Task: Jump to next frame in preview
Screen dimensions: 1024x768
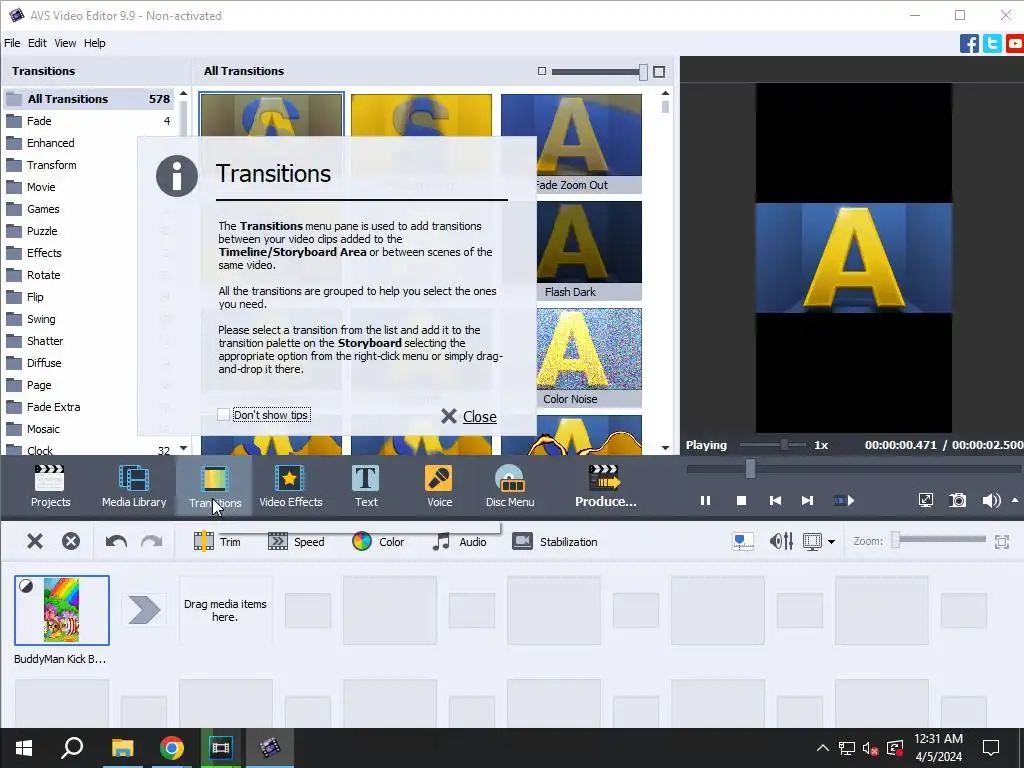Action: click(807, 500)
